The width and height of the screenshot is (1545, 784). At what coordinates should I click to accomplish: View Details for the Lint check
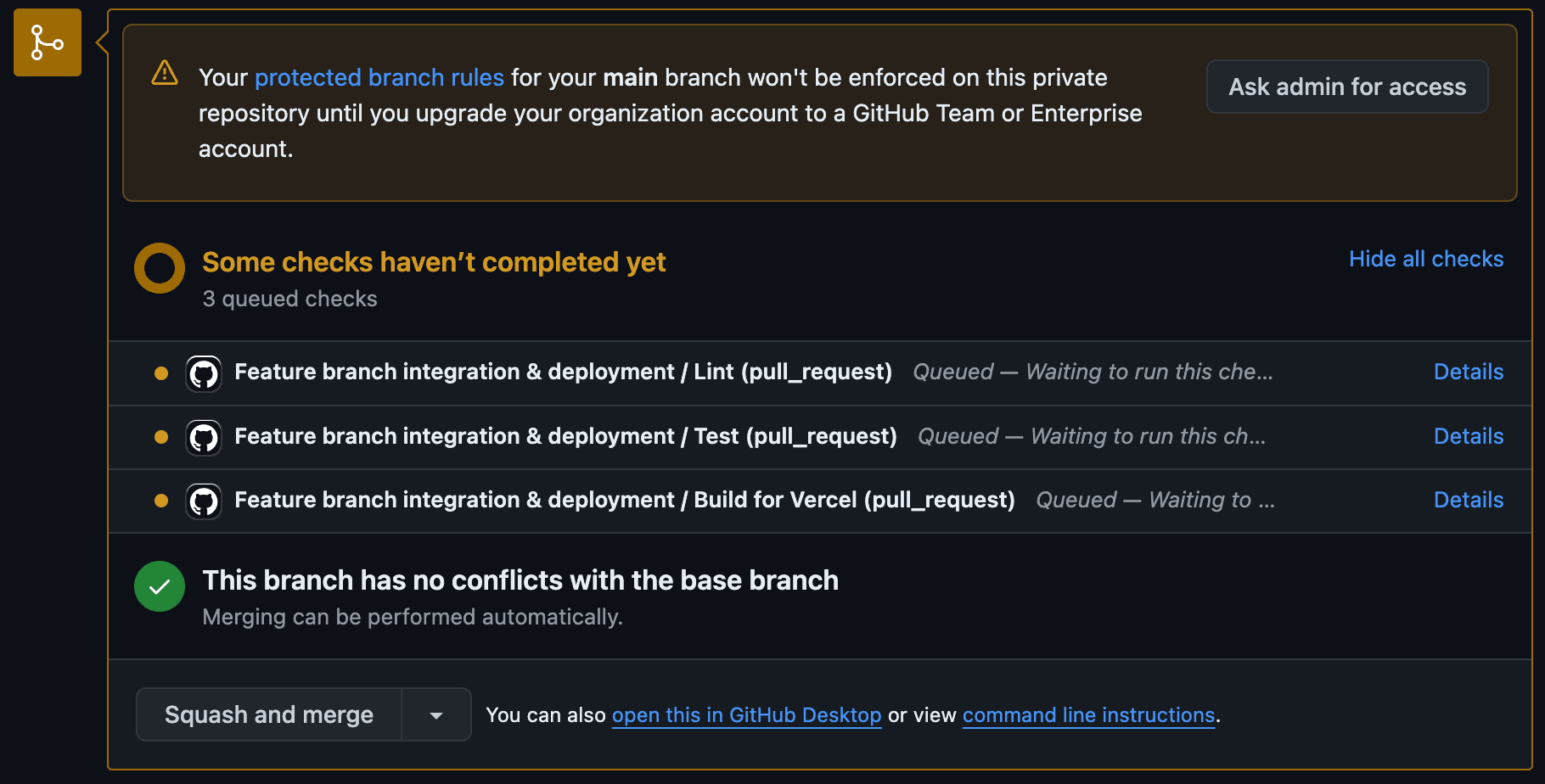click(1469, 372)
